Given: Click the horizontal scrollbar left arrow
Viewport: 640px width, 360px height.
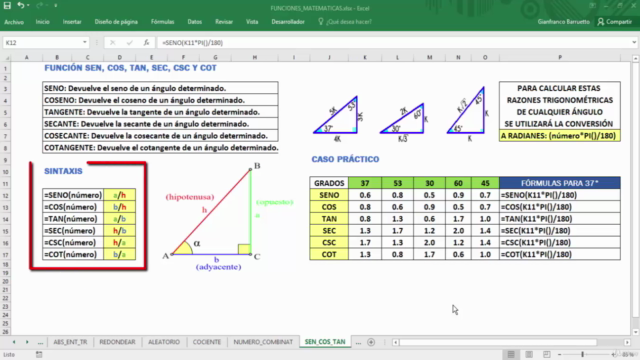Looking at the screenshot, I should (395, 342).
